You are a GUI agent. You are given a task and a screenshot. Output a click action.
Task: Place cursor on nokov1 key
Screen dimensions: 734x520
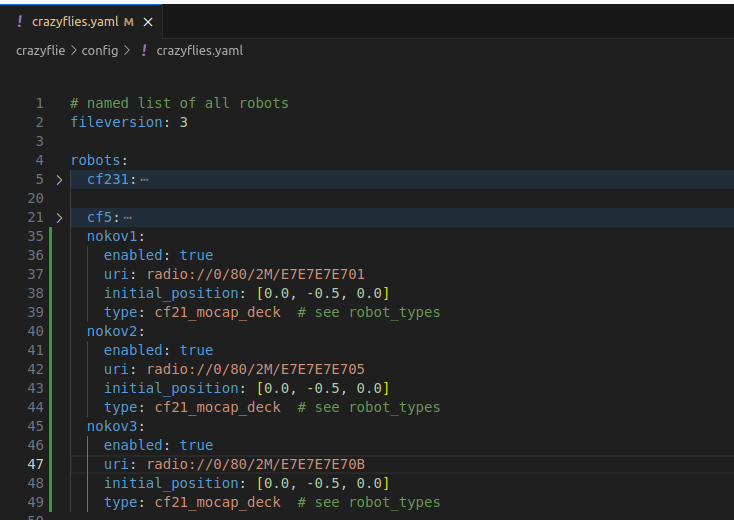tap(111, 236)
